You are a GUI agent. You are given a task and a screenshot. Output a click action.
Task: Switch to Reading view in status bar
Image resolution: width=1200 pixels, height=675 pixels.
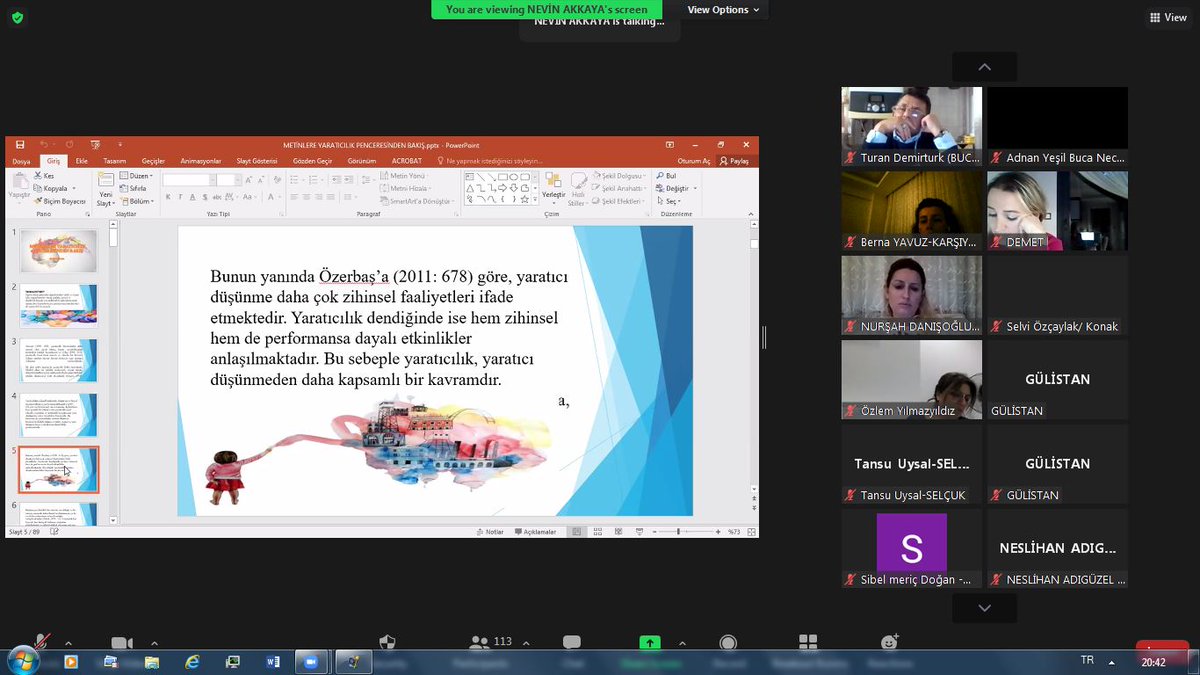[x=619, y=532]
